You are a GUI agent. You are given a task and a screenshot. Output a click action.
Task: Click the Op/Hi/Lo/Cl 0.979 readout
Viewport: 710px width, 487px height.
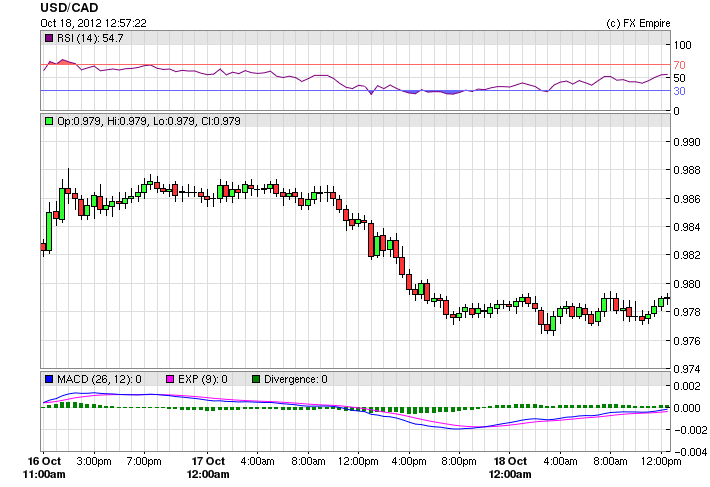tap(149, 121)
